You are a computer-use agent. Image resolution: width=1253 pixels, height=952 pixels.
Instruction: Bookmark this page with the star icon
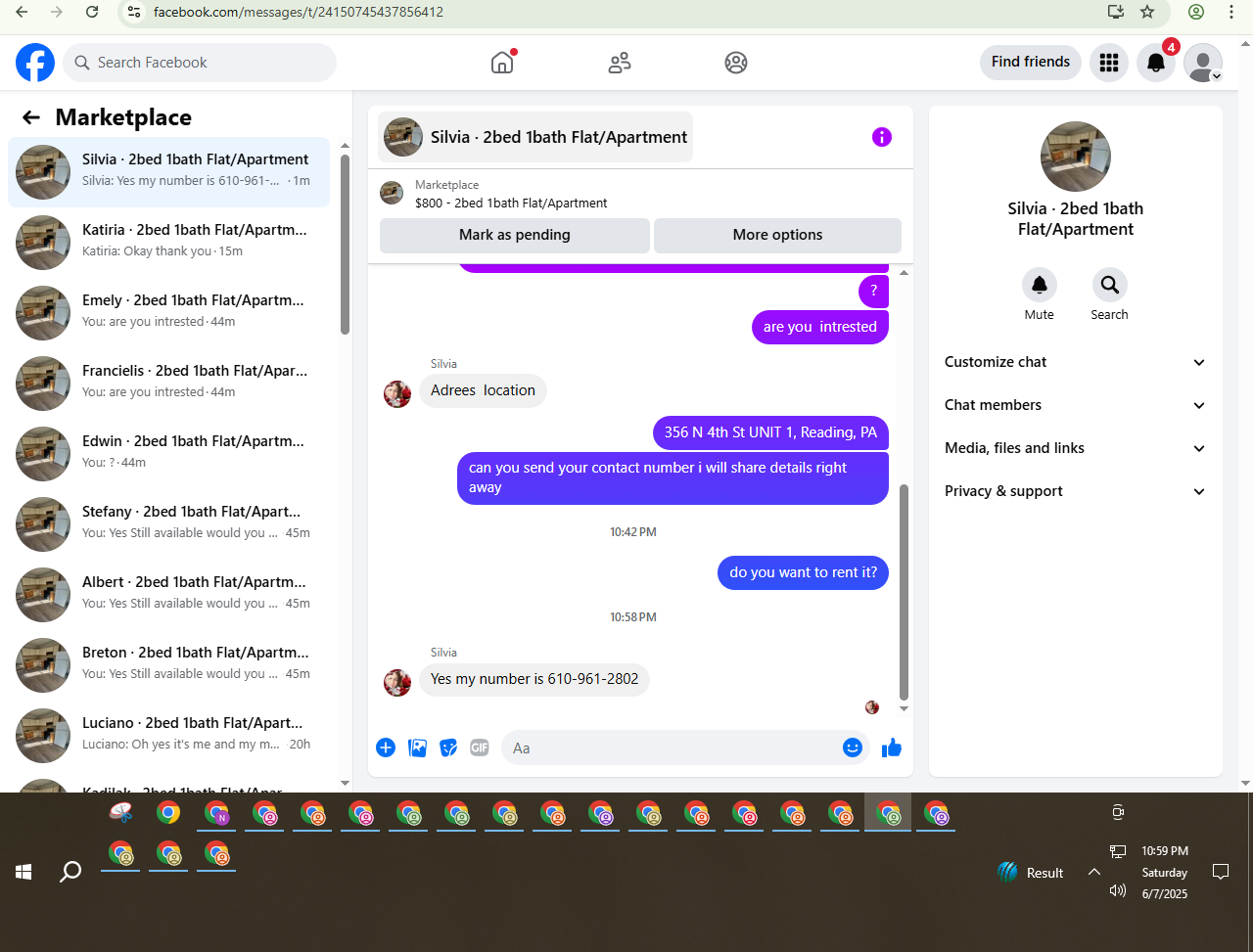click(1147, 12)
